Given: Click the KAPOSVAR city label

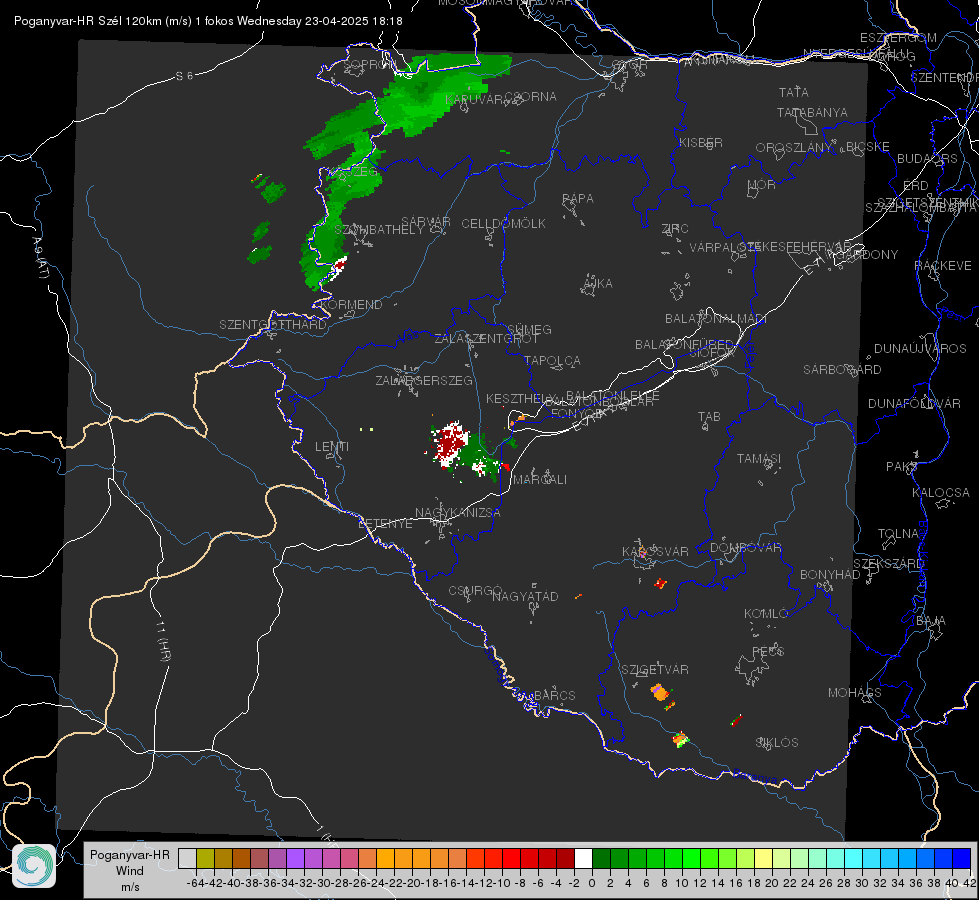Looking at the screenshot, I should click(x=655, y=551).
